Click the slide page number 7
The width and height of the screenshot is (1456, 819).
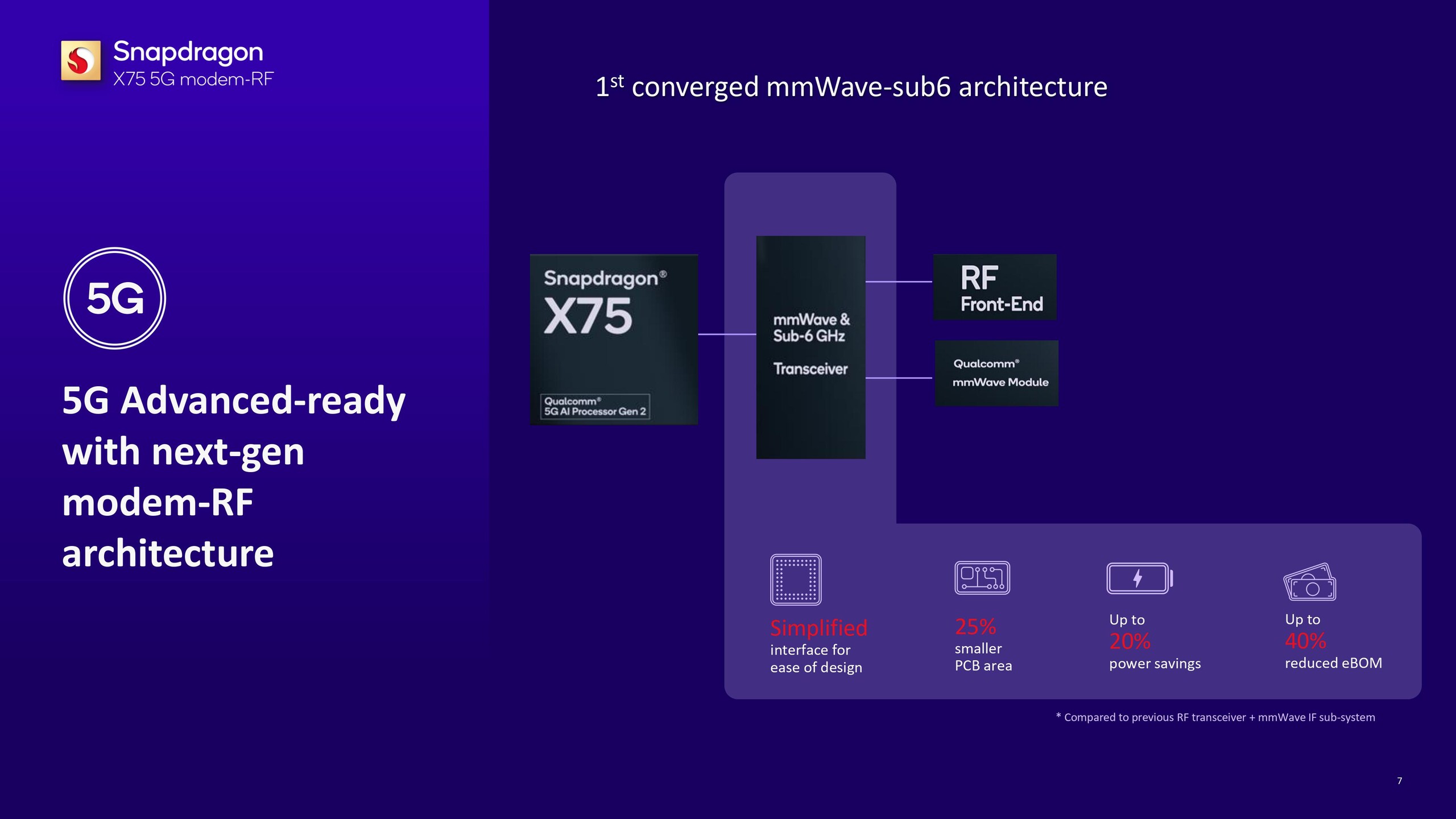1399,781
